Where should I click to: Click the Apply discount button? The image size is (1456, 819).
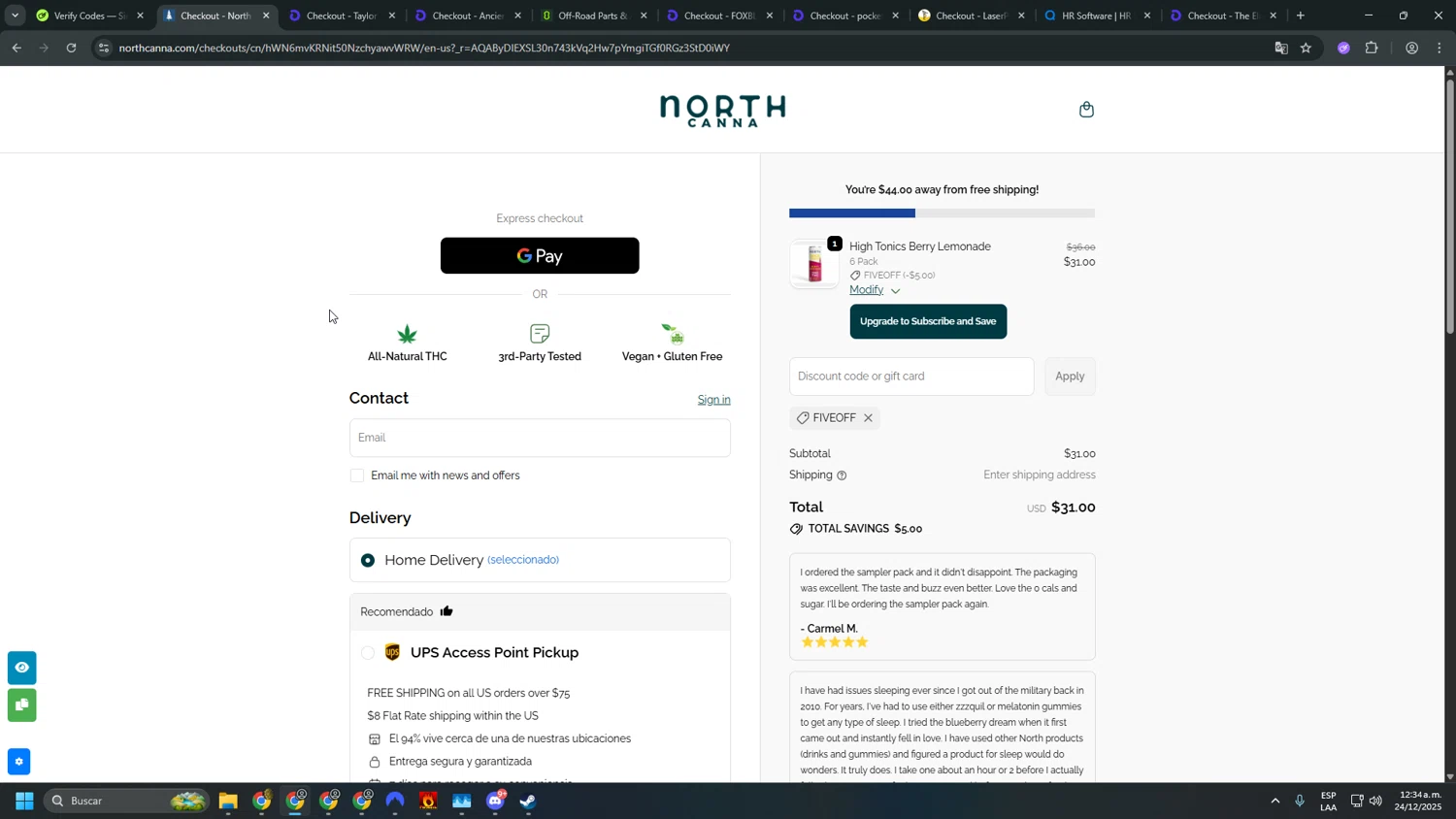(1070, 377)
